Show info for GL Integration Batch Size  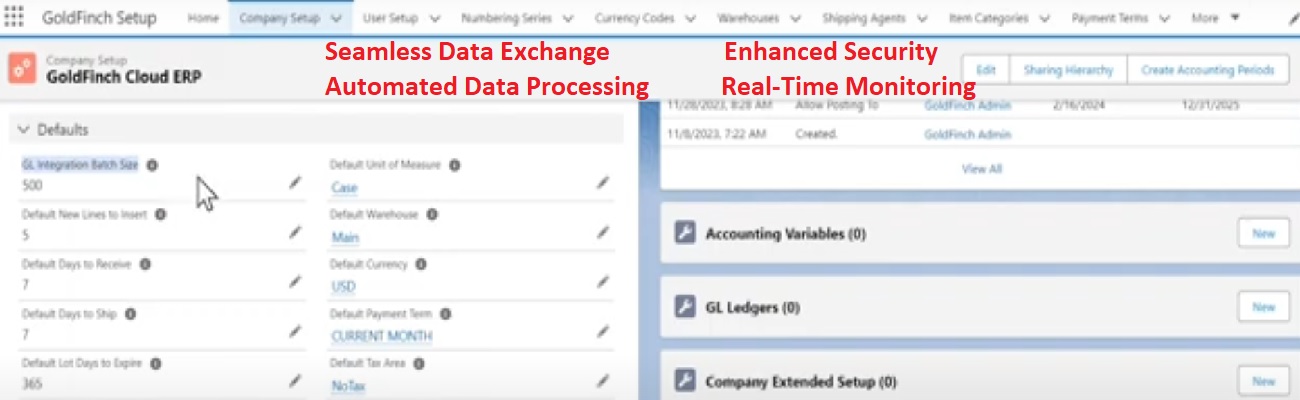(x=153, y=165)
